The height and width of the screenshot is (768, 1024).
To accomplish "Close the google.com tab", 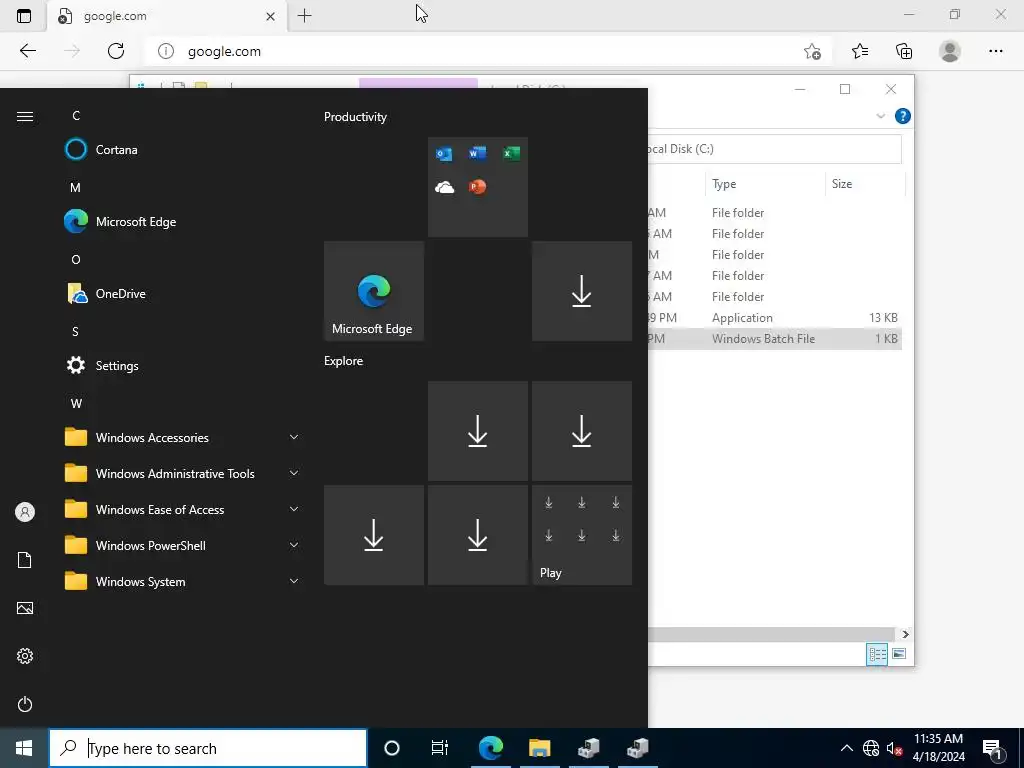I will [x=270, y=16].
